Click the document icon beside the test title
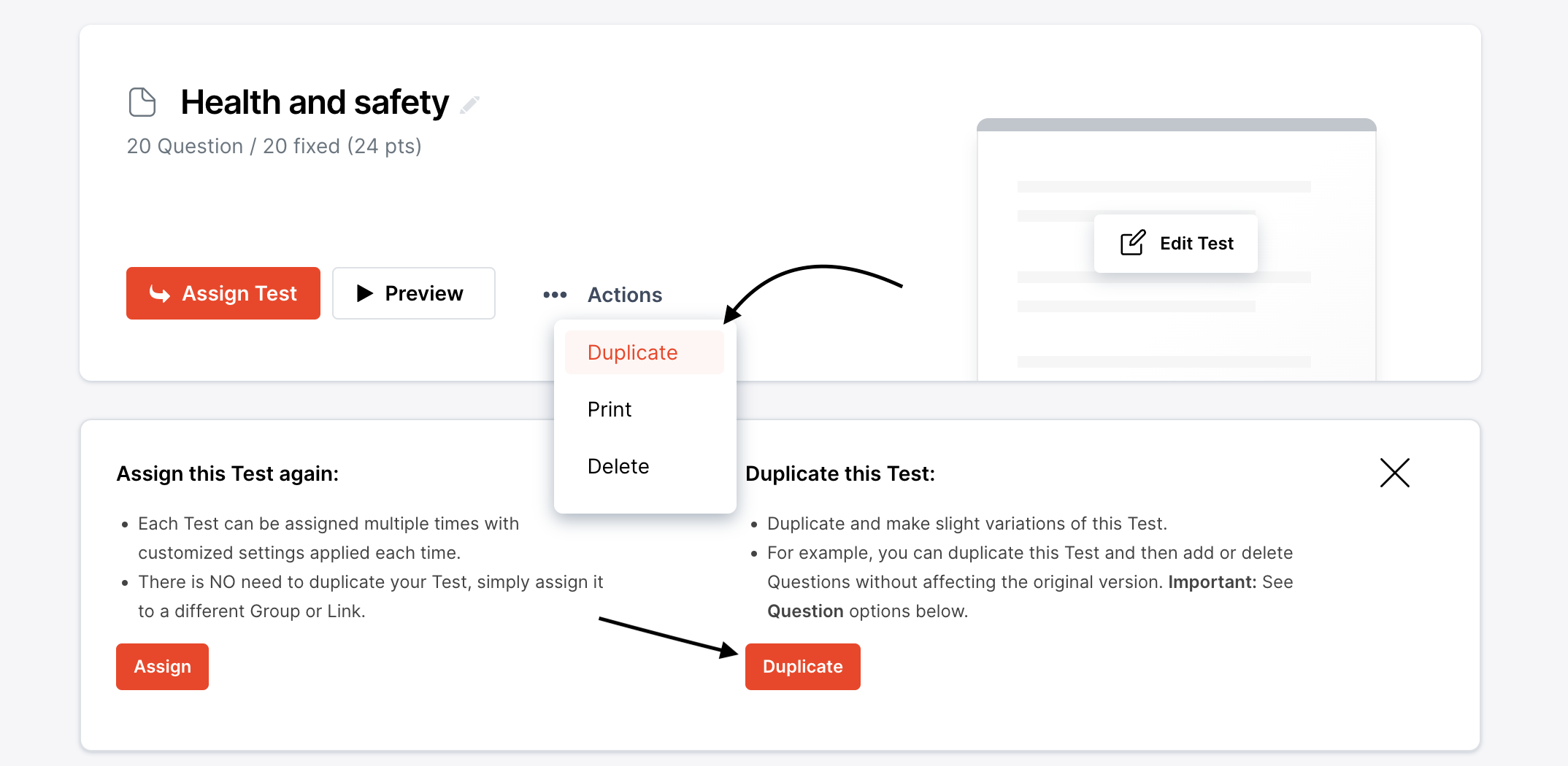This screenshot has width=1568, height=766. pos(142,102)
